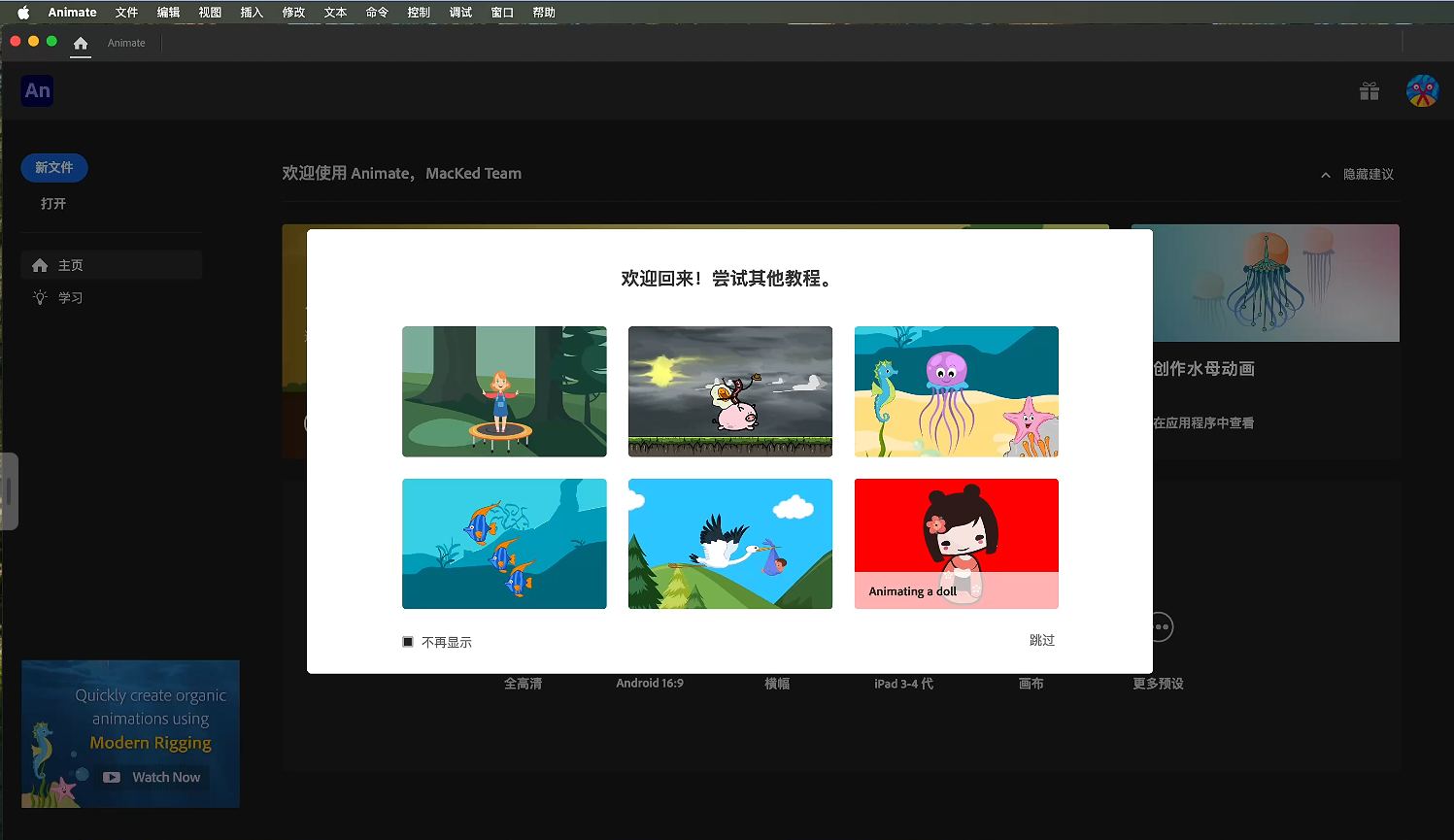1454x840 pixels.
Task: Open the Apple menu
Action: coord(23,13)
